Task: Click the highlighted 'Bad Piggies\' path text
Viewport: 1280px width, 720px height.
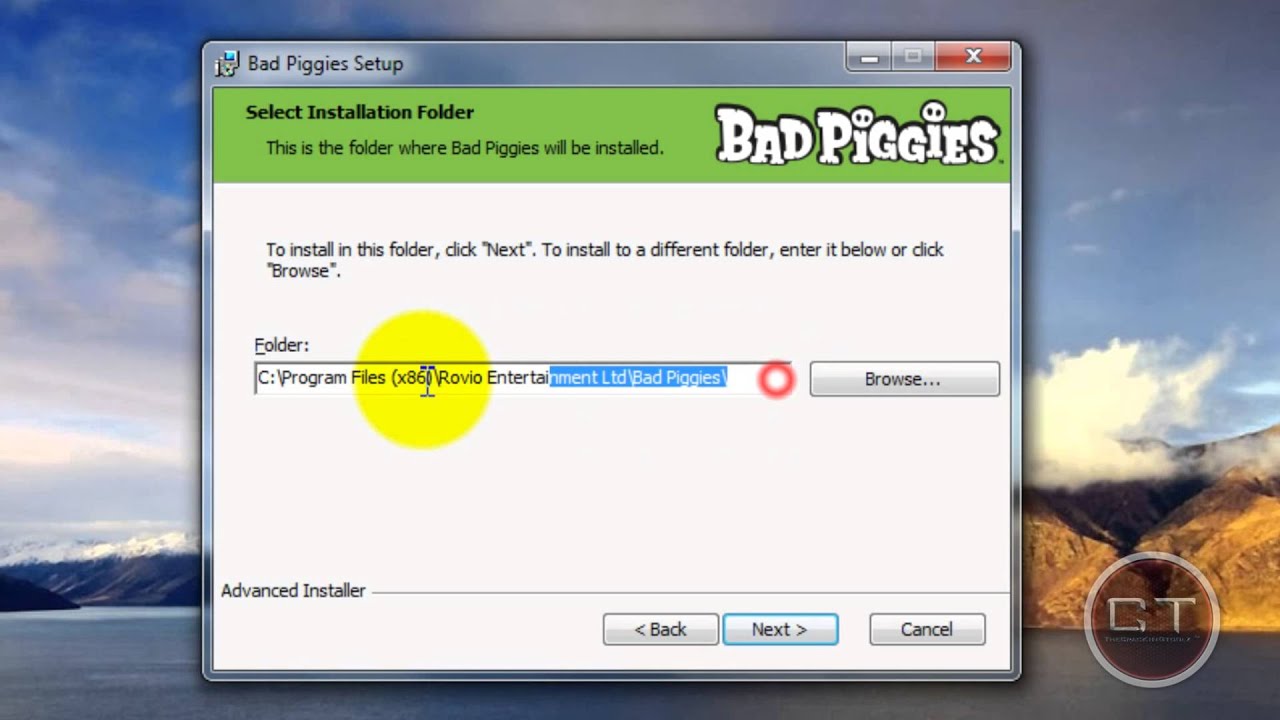Action: [680, 377]
